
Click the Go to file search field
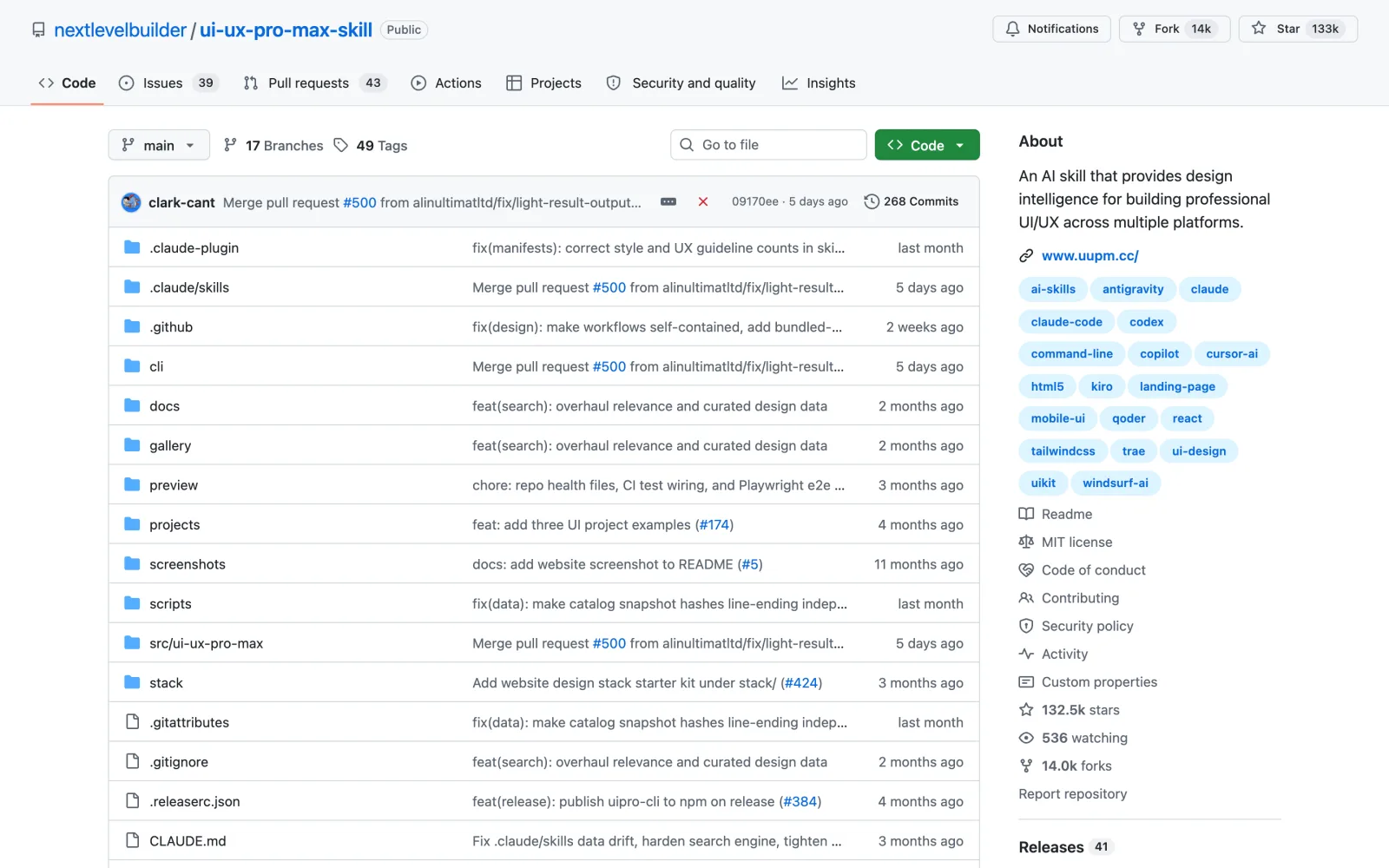tap(768, 145)
